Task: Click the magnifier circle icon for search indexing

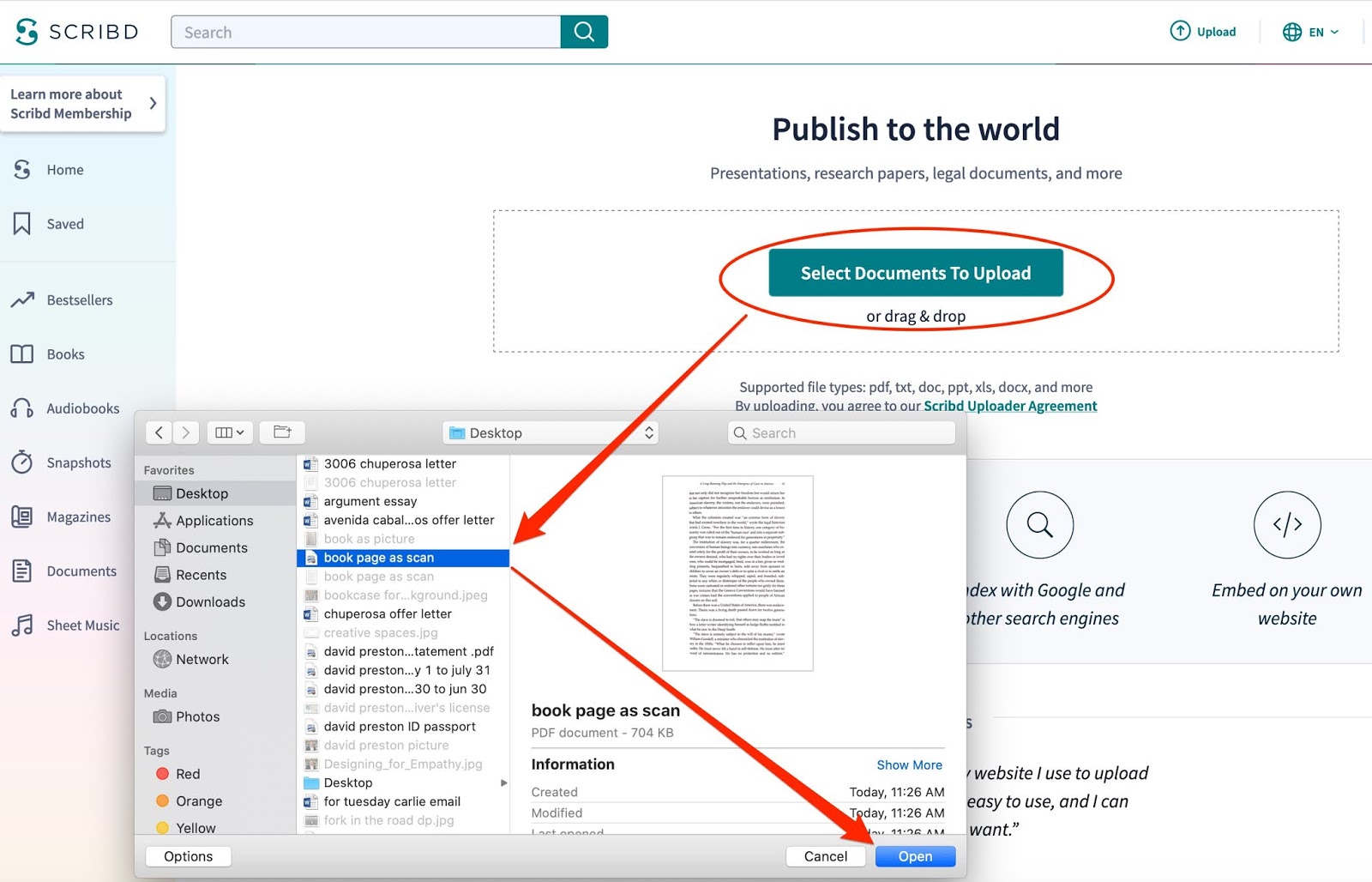Action: 1039,524
